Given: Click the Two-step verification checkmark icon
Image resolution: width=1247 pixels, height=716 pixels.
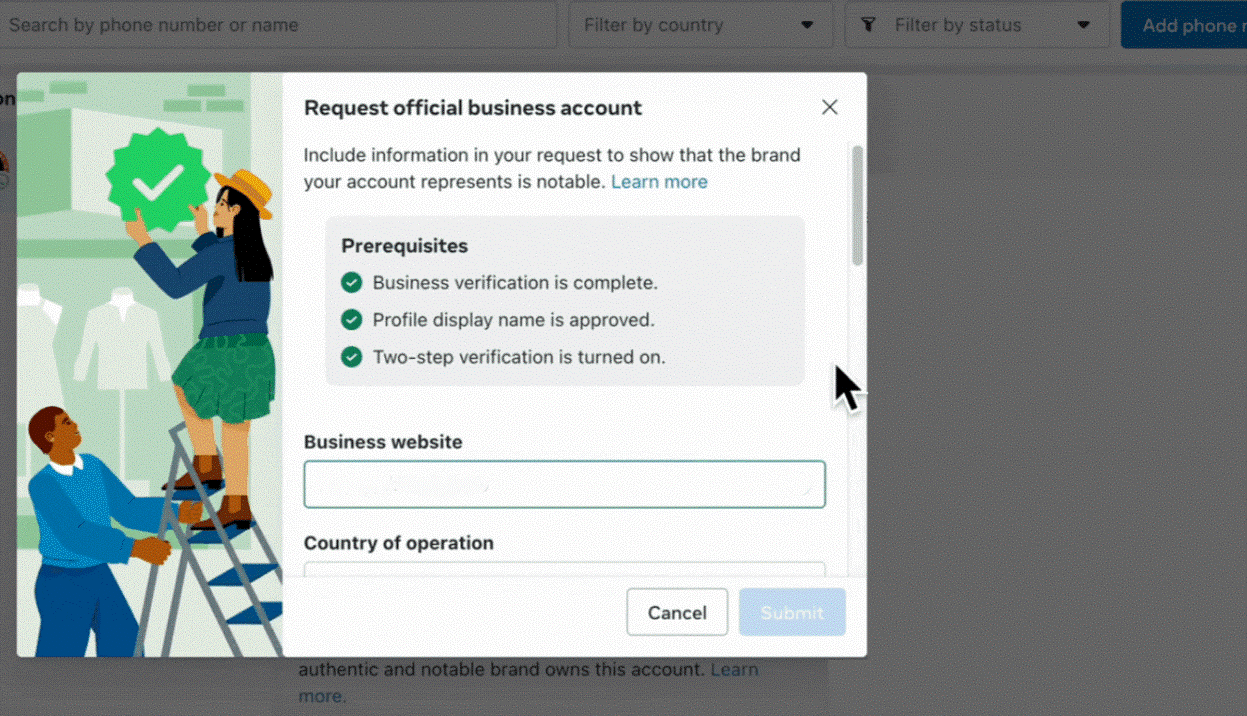Looking at the screenshot, I should click(x=351, y=357).
